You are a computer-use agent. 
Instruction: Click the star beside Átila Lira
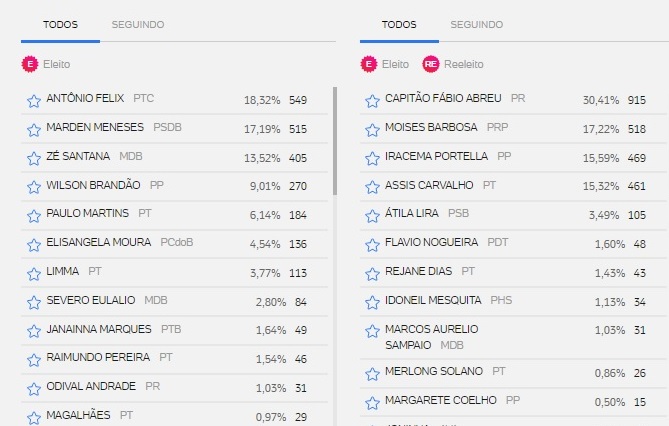tap(372, 216)
